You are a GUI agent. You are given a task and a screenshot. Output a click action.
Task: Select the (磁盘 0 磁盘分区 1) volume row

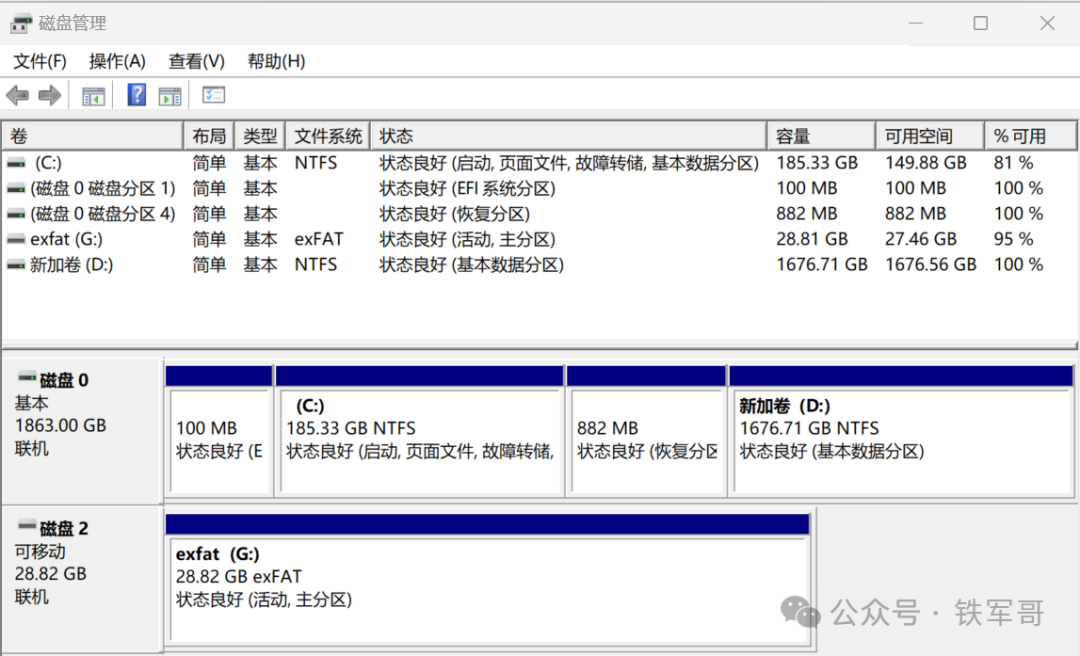[x=539, y=189]
